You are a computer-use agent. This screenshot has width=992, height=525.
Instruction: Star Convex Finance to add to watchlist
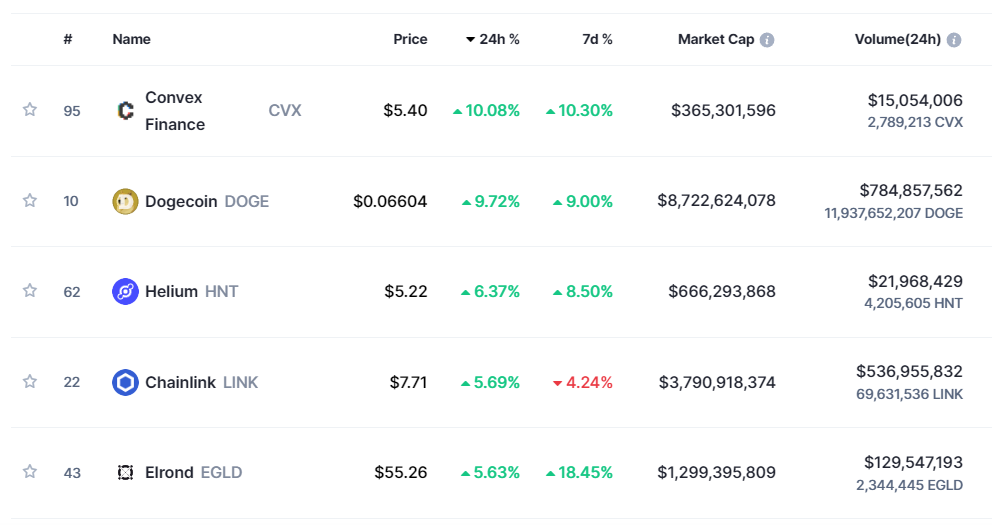pos(30,110)
